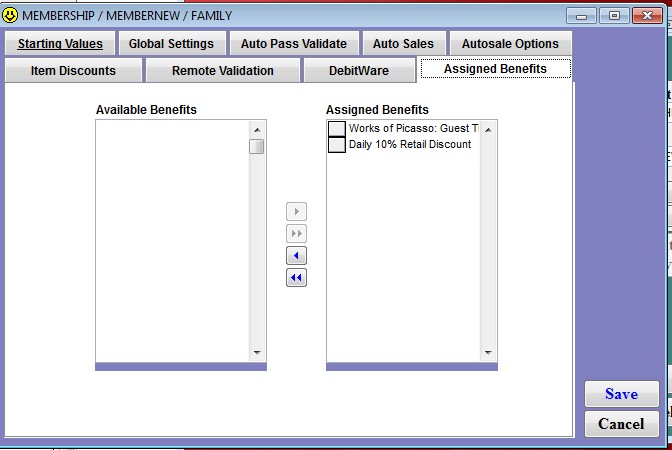The height and width of the screenshot is (450, 672).
Task: Click the move-all-right double arrow button
Action: click(x=296, y=234)
